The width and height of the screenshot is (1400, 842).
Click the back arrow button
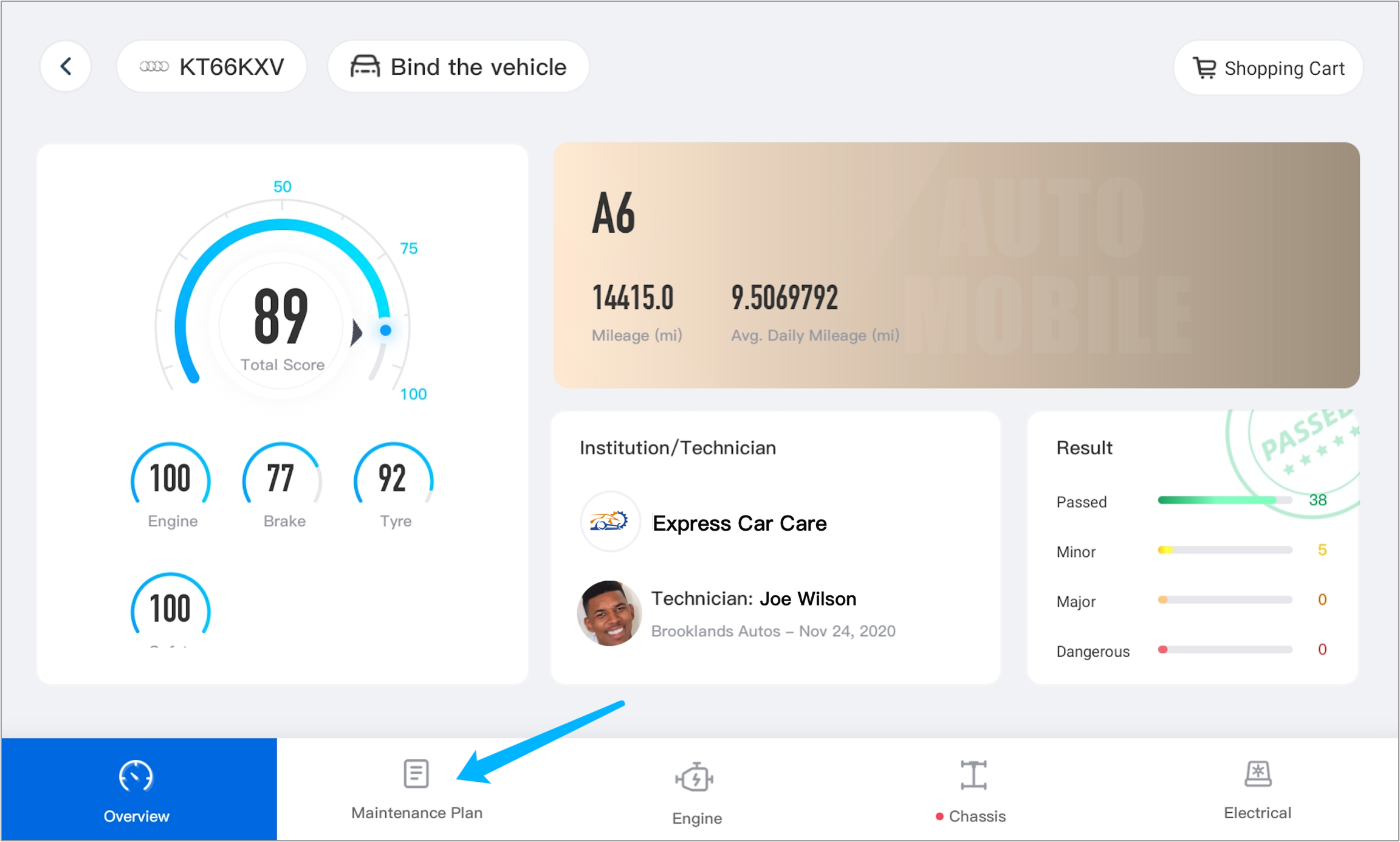point(66,66)
